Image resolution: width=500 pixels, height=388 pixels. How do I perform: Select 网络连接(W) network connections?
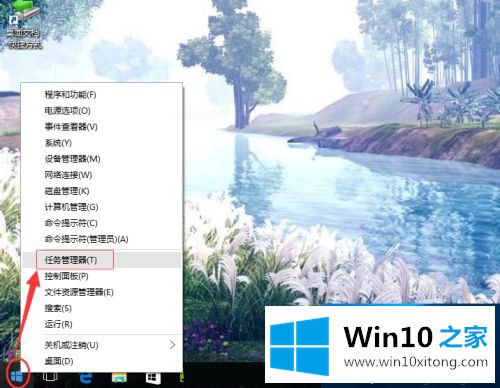click(102, 175)
